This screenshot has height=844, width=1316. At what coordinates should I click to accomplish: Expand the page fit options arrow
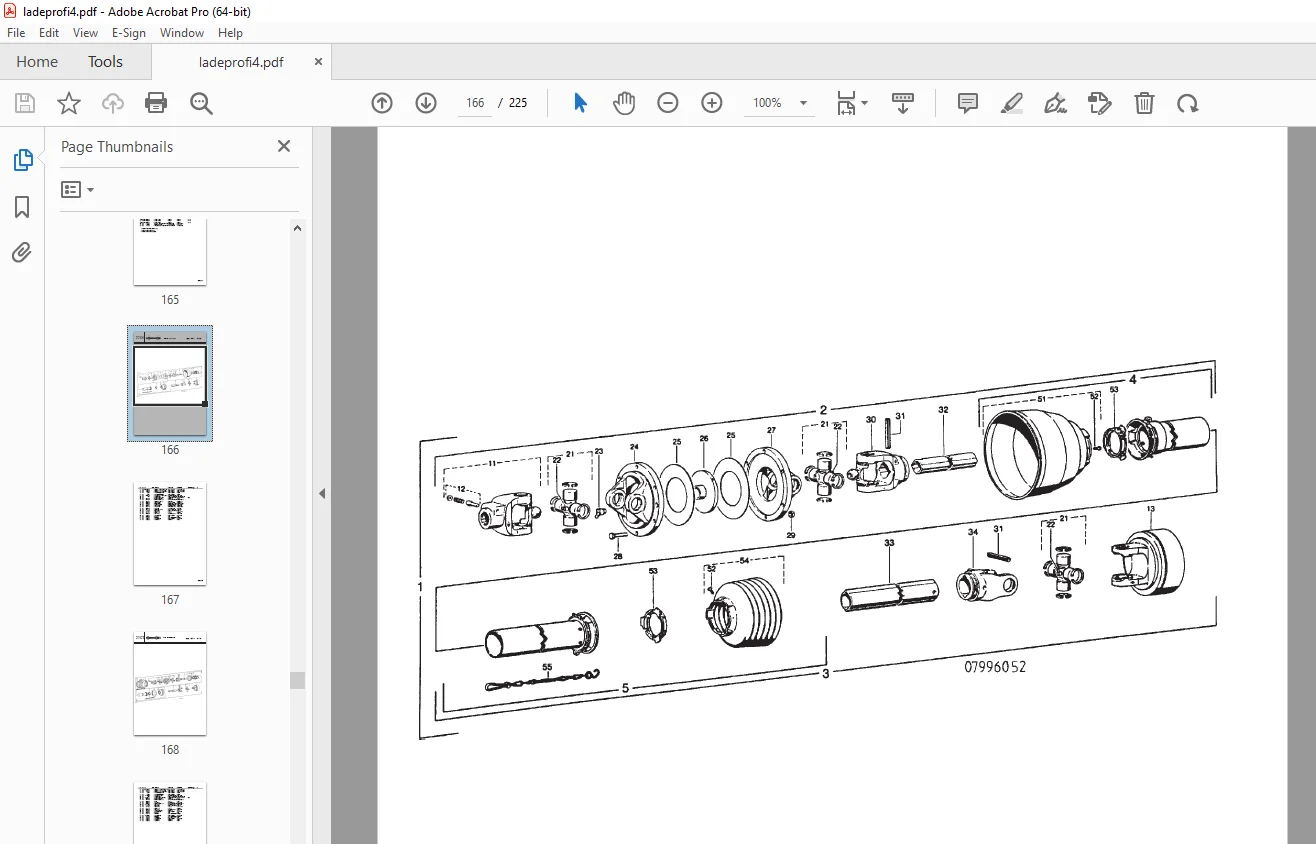865,103
